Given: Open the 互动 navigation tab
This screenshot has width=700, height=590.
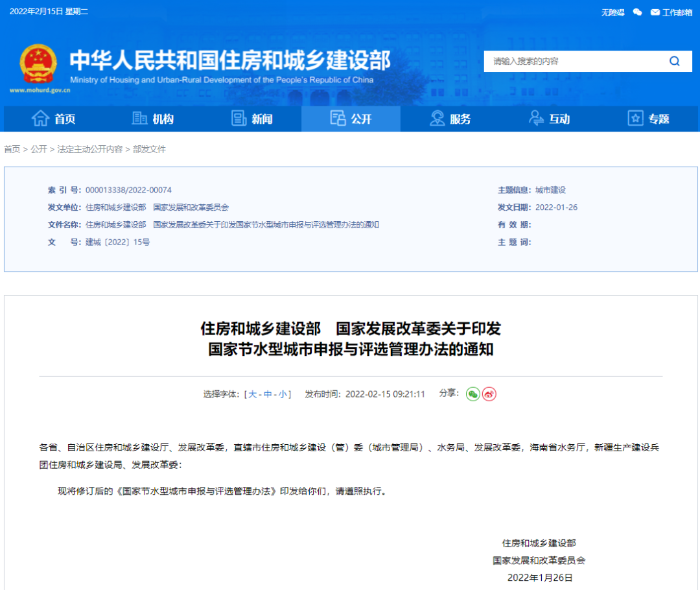Looking at the screenshot, I should [x=548, y=119].
